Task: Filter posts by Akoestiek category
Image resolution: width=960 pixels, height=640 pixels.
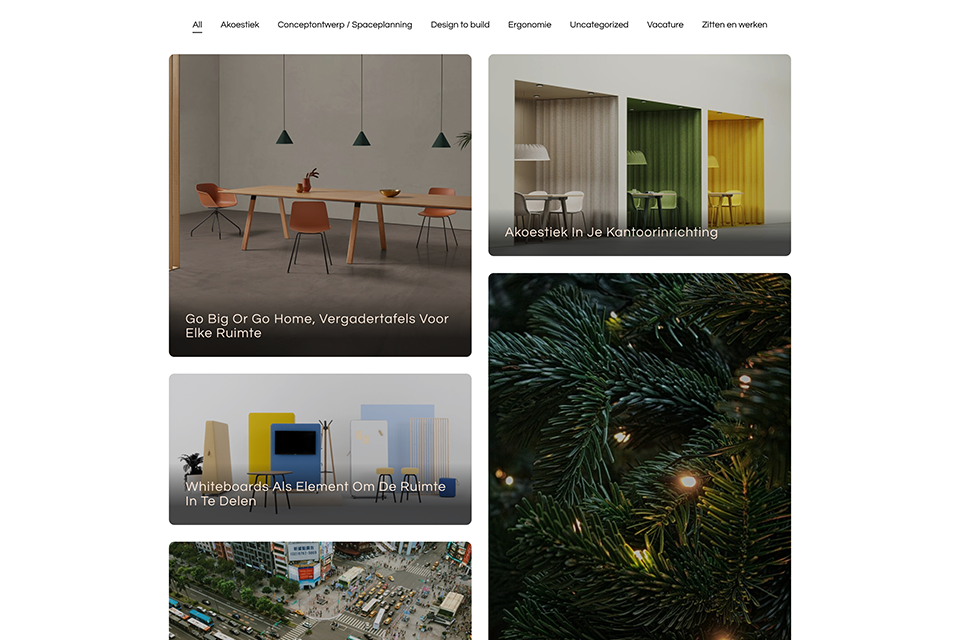Action: point(239,25)
